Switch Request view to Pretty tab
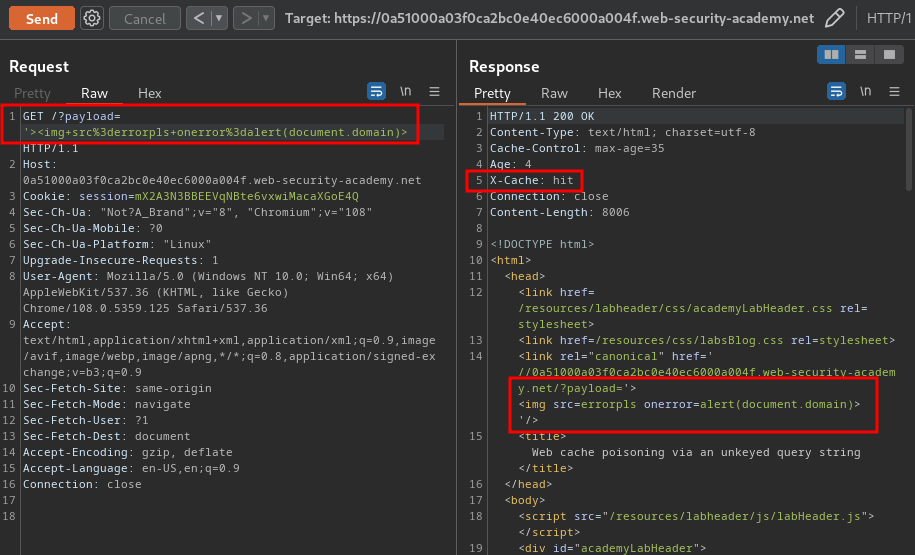The width and height of the screenshot is (915, 555). tap(32, 93)
